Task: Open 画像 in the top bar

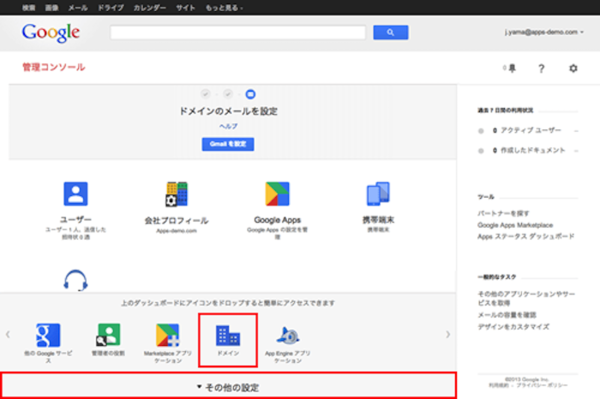Action: pyautogui.click(x=52, y=8)
